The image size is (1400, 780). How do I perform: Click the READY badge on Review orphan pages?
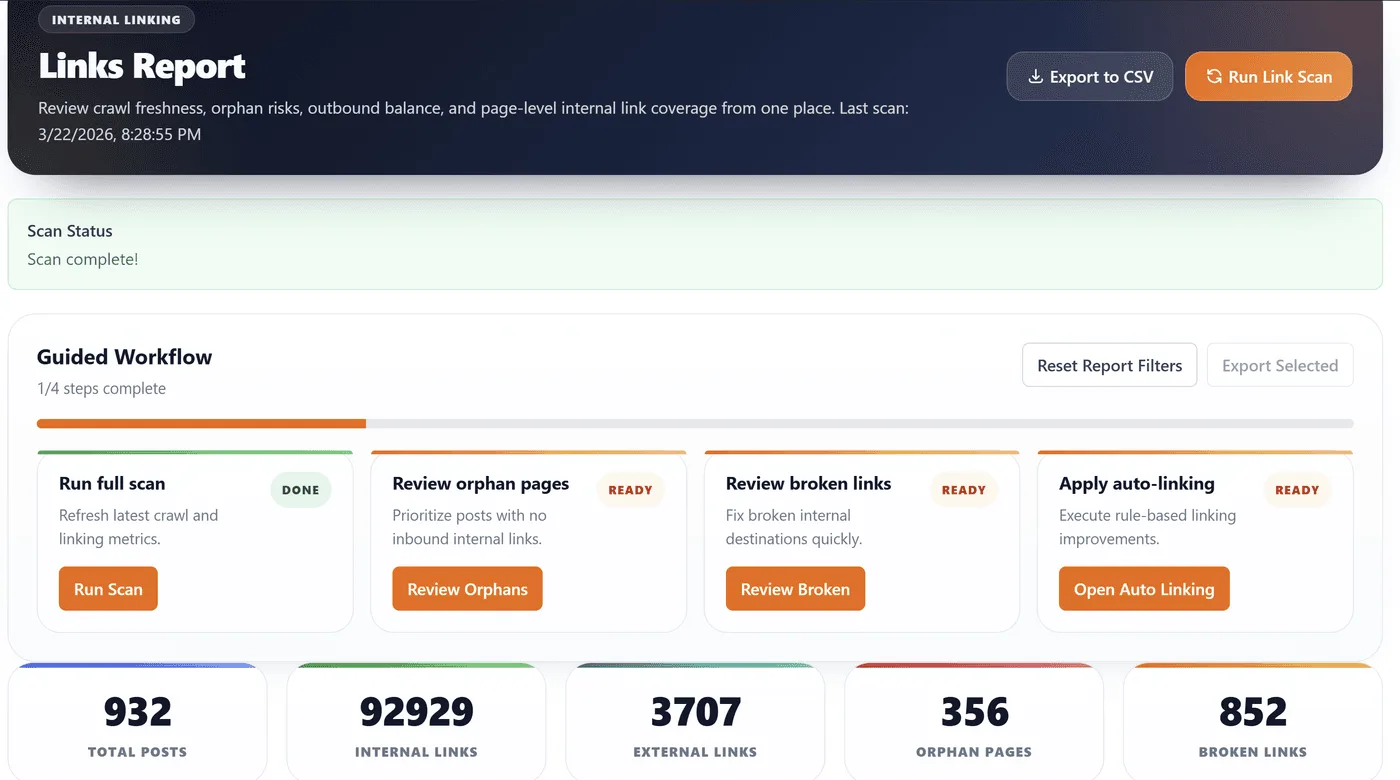click(x=630, y=490)
